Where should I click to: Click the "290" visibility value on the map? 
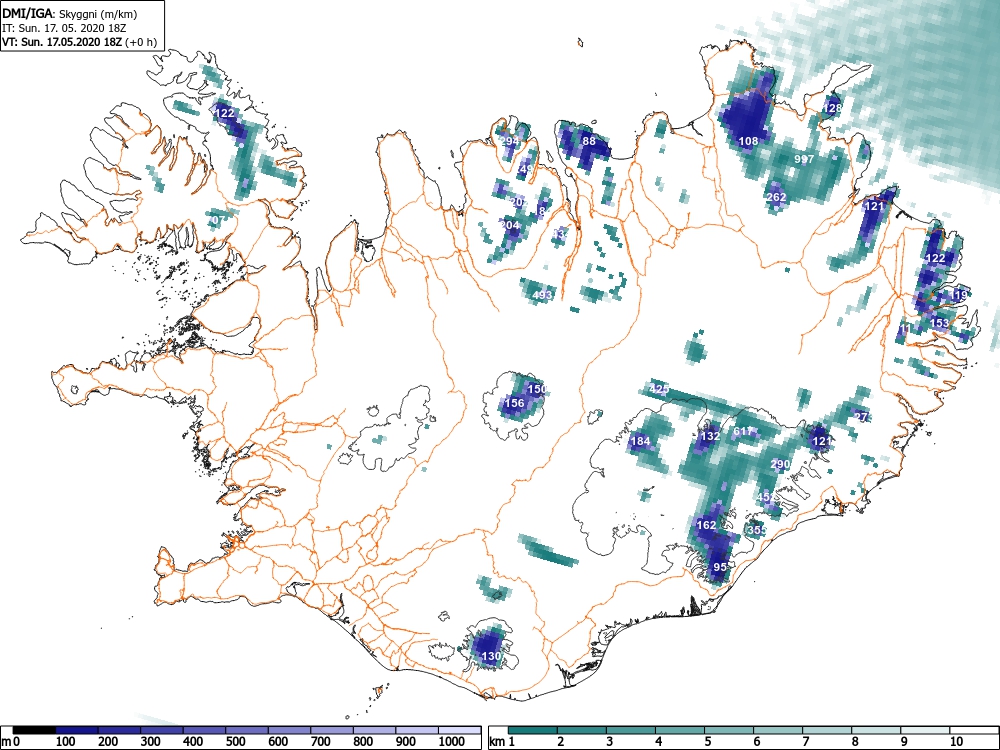[x=781, y=464]
